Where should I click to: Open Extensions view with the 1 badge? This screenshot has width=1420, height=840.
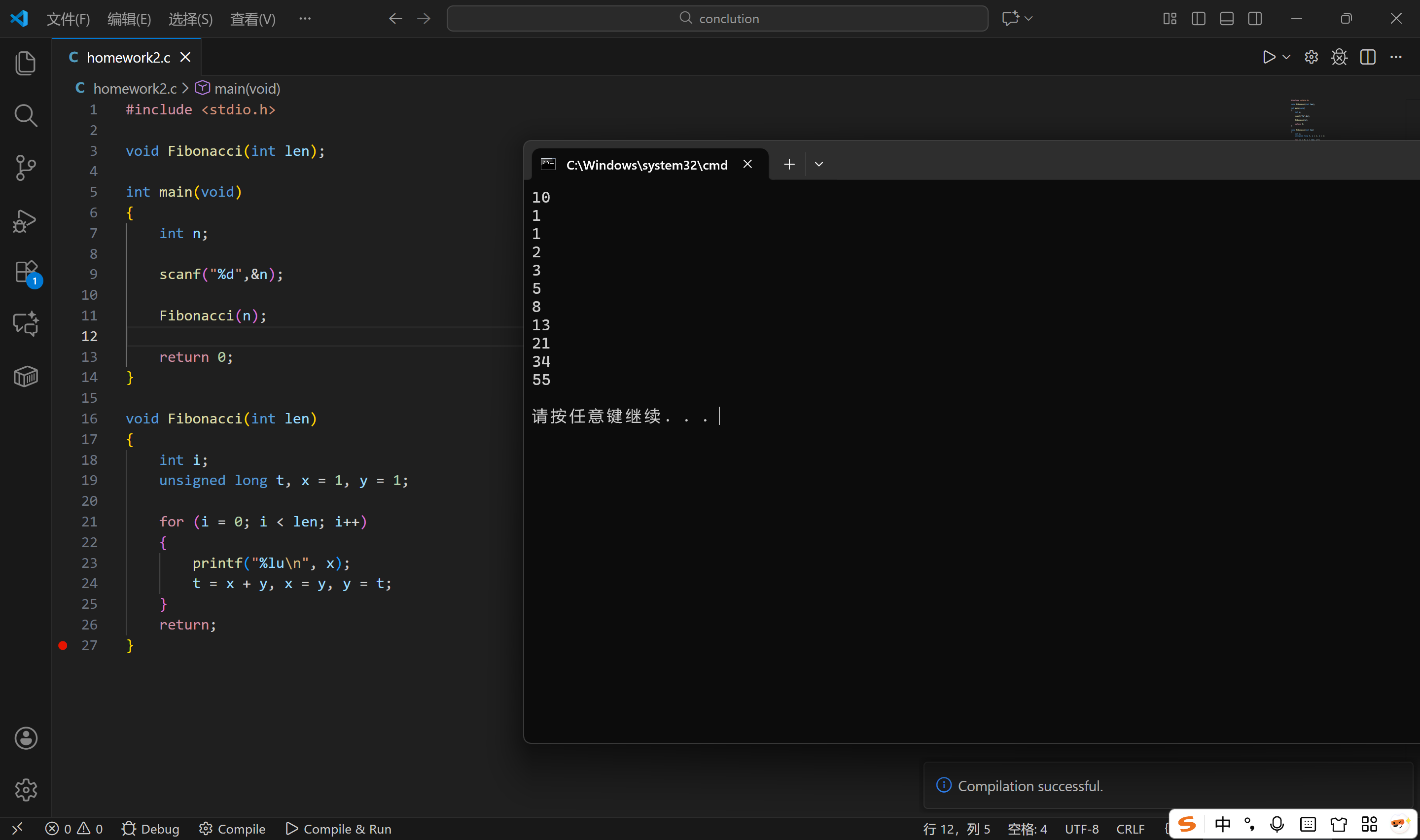(26, 272)
